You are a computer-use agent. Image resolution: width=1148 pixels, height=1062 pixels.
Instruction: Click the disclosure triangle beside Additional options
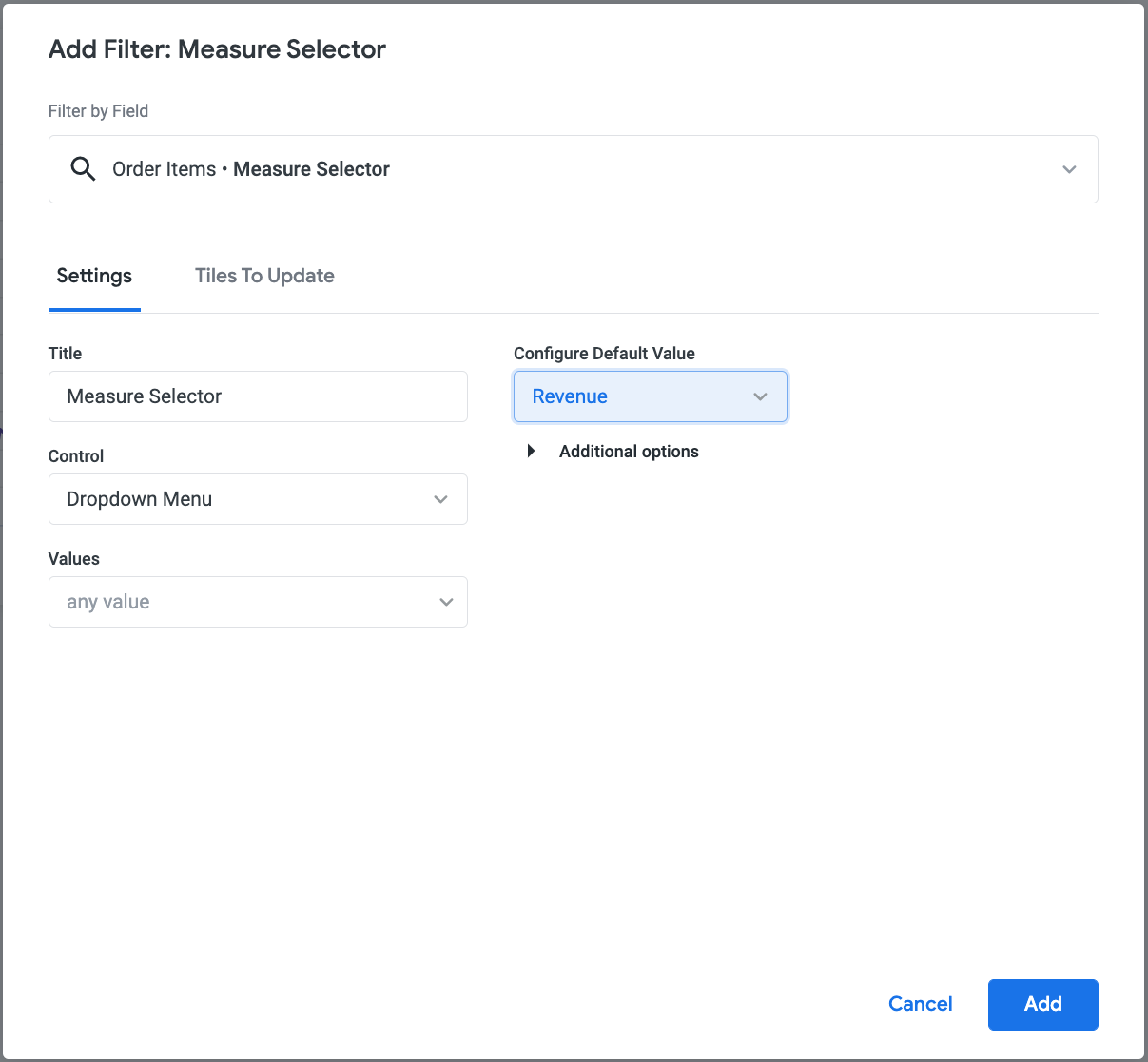pos(531,451)
